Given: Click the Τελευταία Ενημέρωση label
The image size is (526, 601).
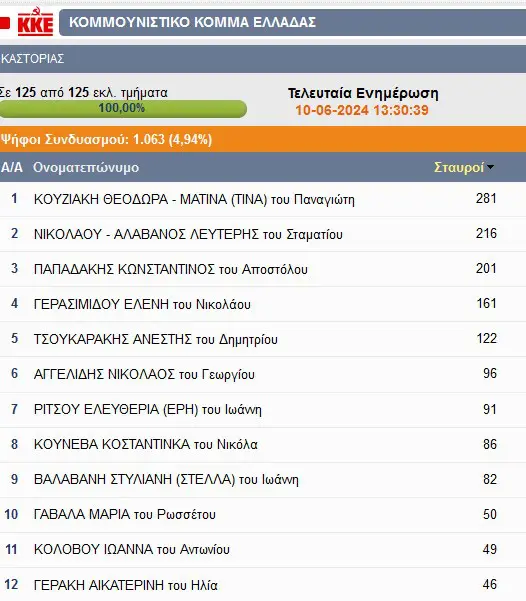Looking at the screenshot, I should 363,93.
